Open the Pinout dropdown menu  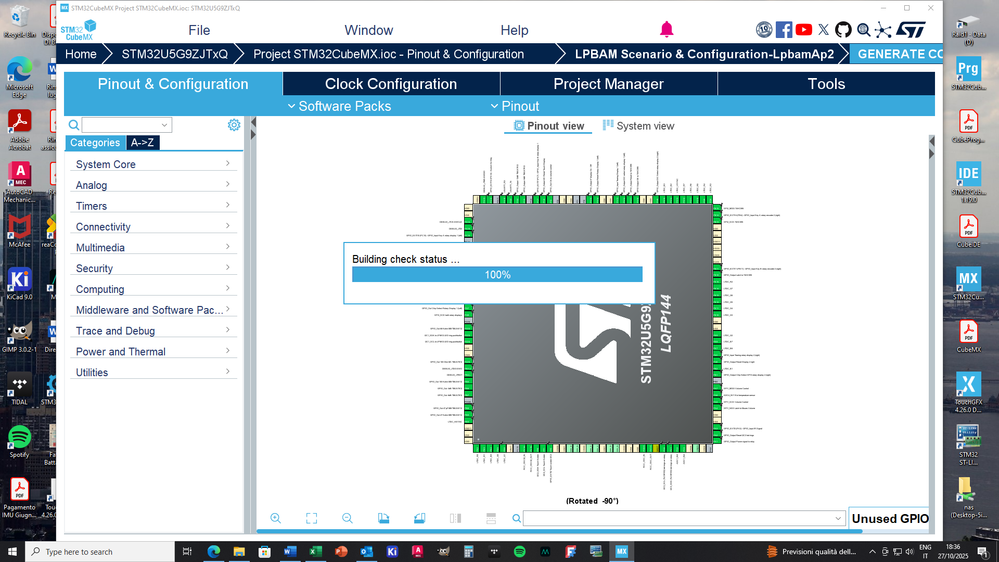(x=515, y=106)
